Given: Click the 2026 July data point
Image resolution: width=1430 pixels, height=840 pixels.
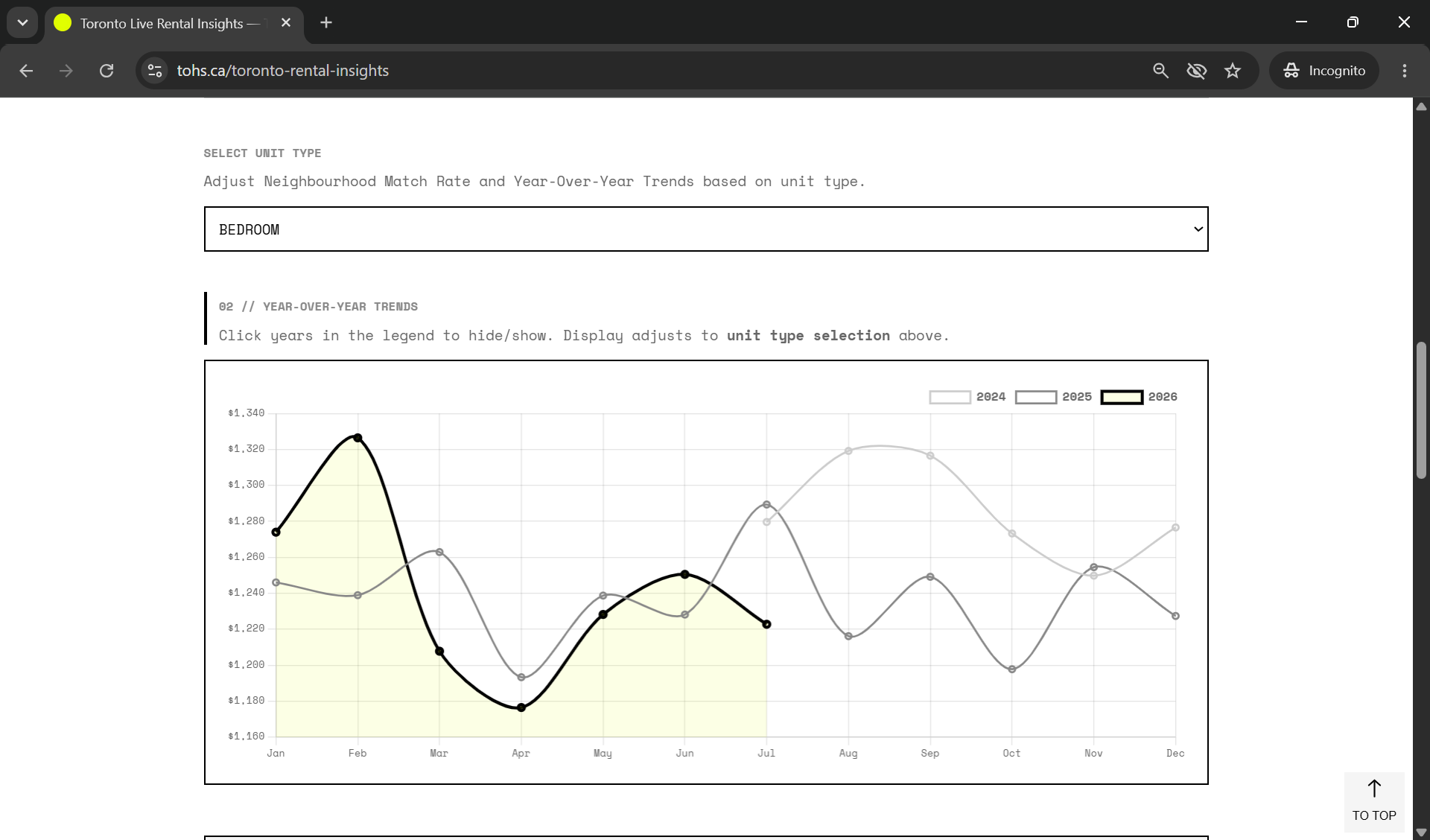Looking at the screenshot, I should pos(767,625).
